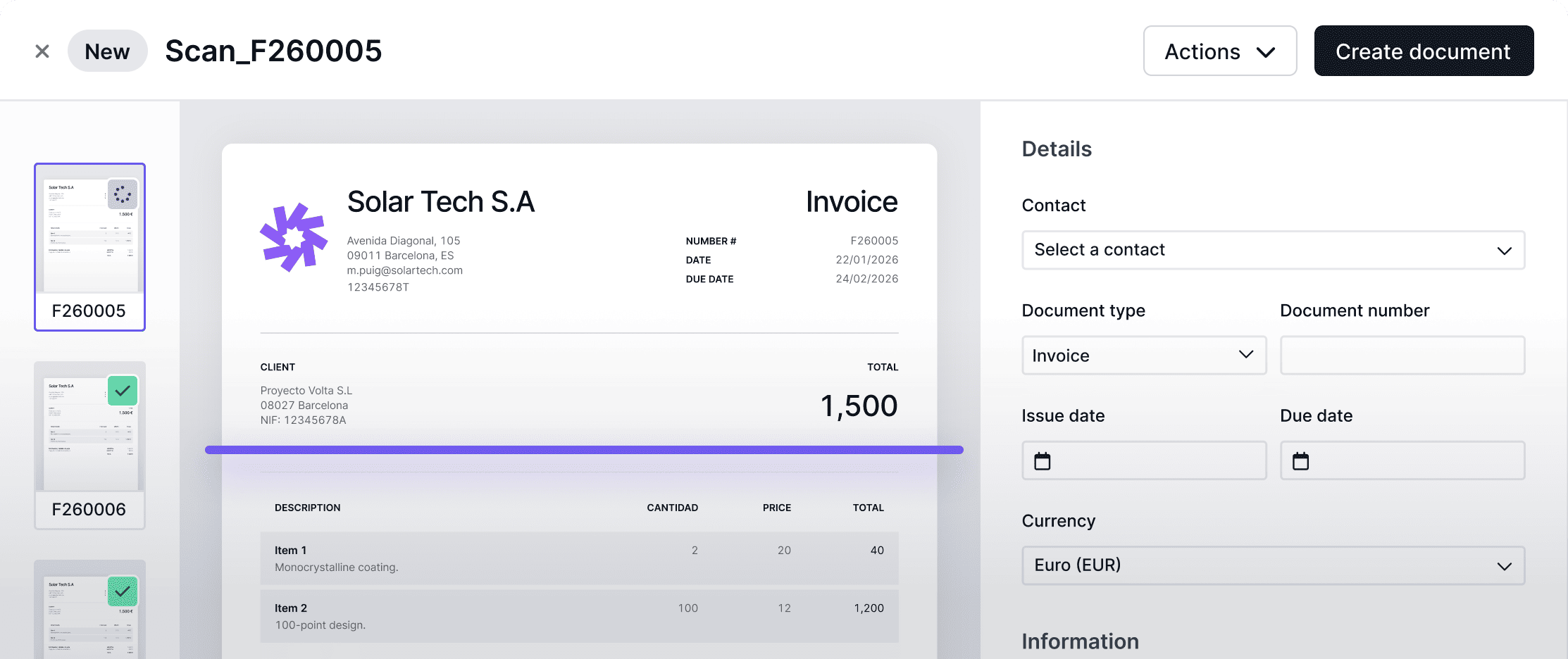Select the F260005 scan thumbnail
This screenshot has height=659, width=1568.
coord(89,247)
